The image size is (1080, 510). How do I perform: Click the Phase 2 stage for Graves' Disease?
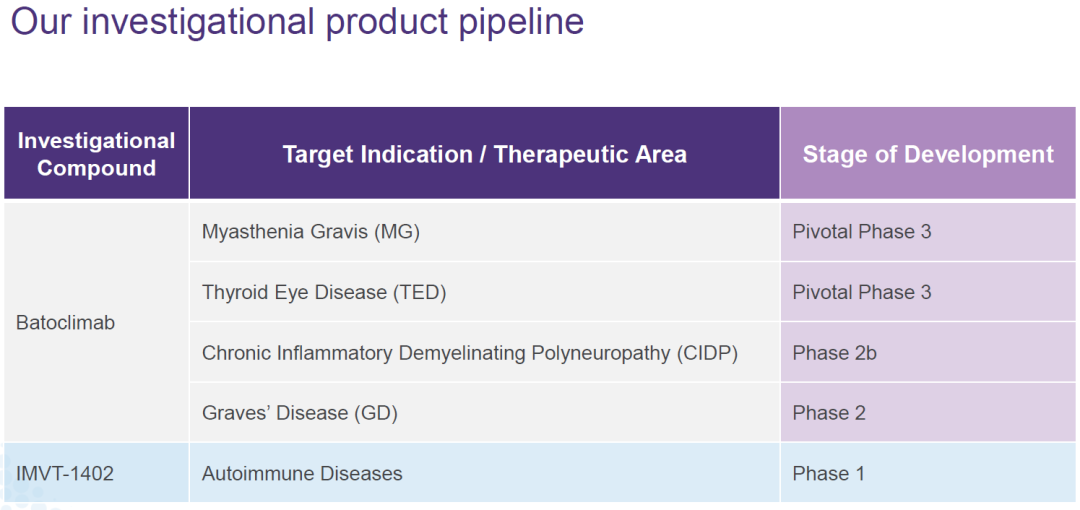(x=829, y=413)
